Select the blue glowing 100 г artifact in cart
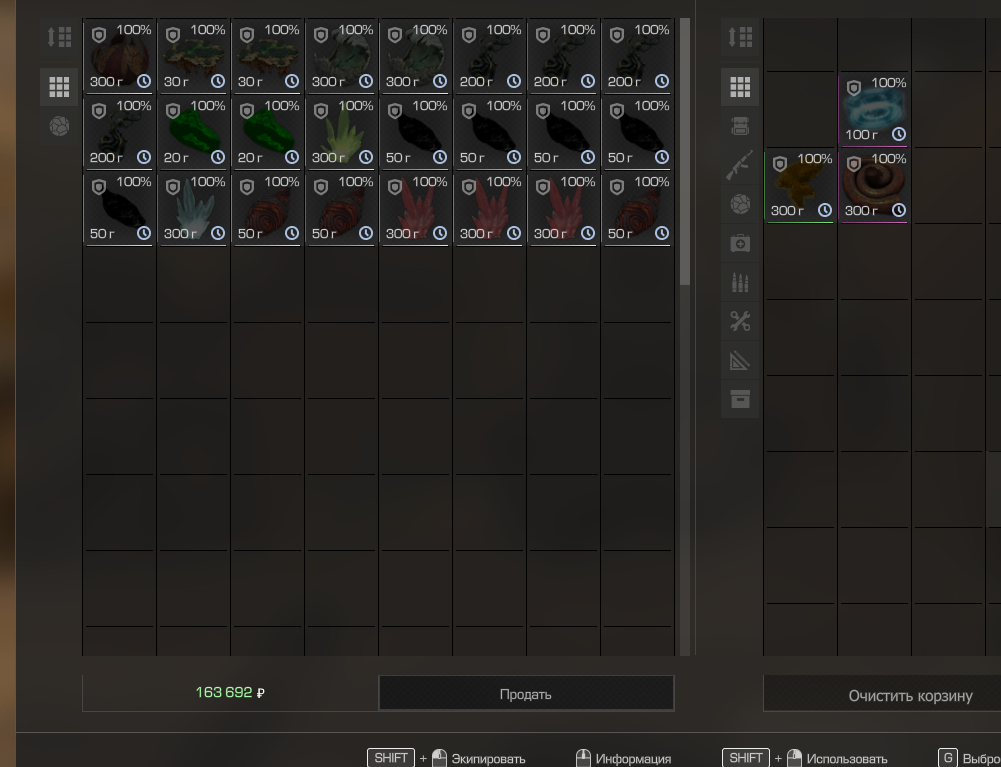The height and width of the screenshot is (767, 1001). 874,110
